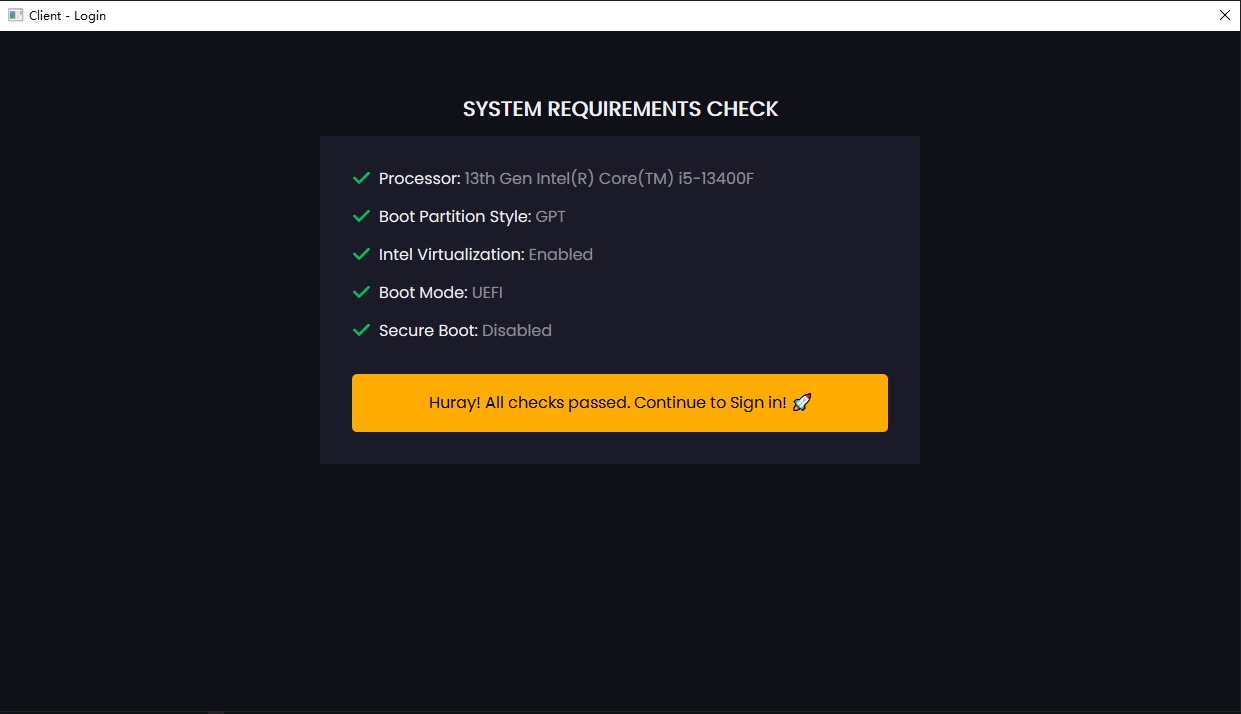The height and width of the screenshot is (714, 1241).
Task: Click the rocket emoji on the orange button
Action: [x=801, y=403]
